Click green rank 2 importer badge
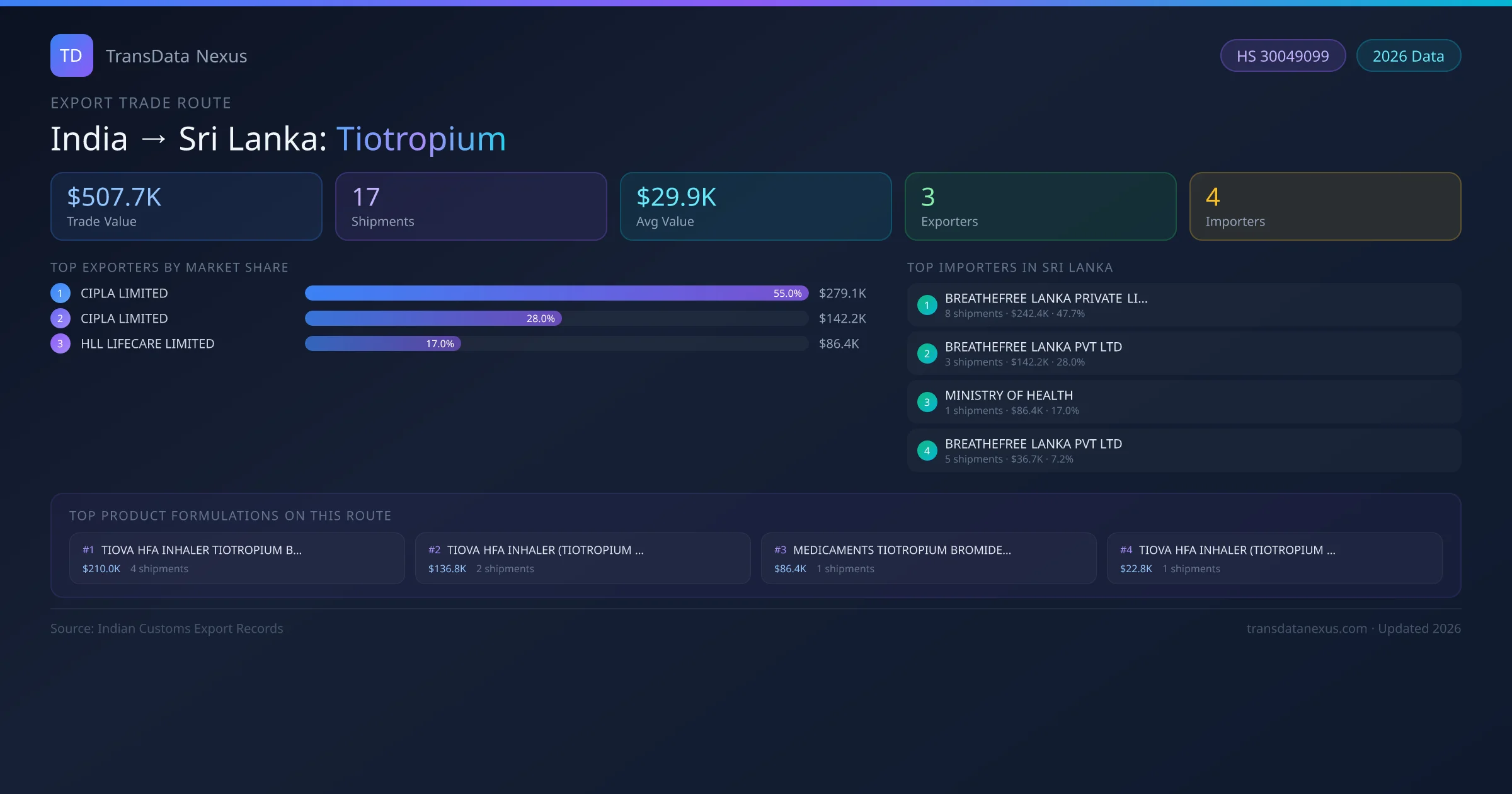Image resolution: width=1512 pixels, height=794 pixels. pyautogui.click(x=927, y=354)
